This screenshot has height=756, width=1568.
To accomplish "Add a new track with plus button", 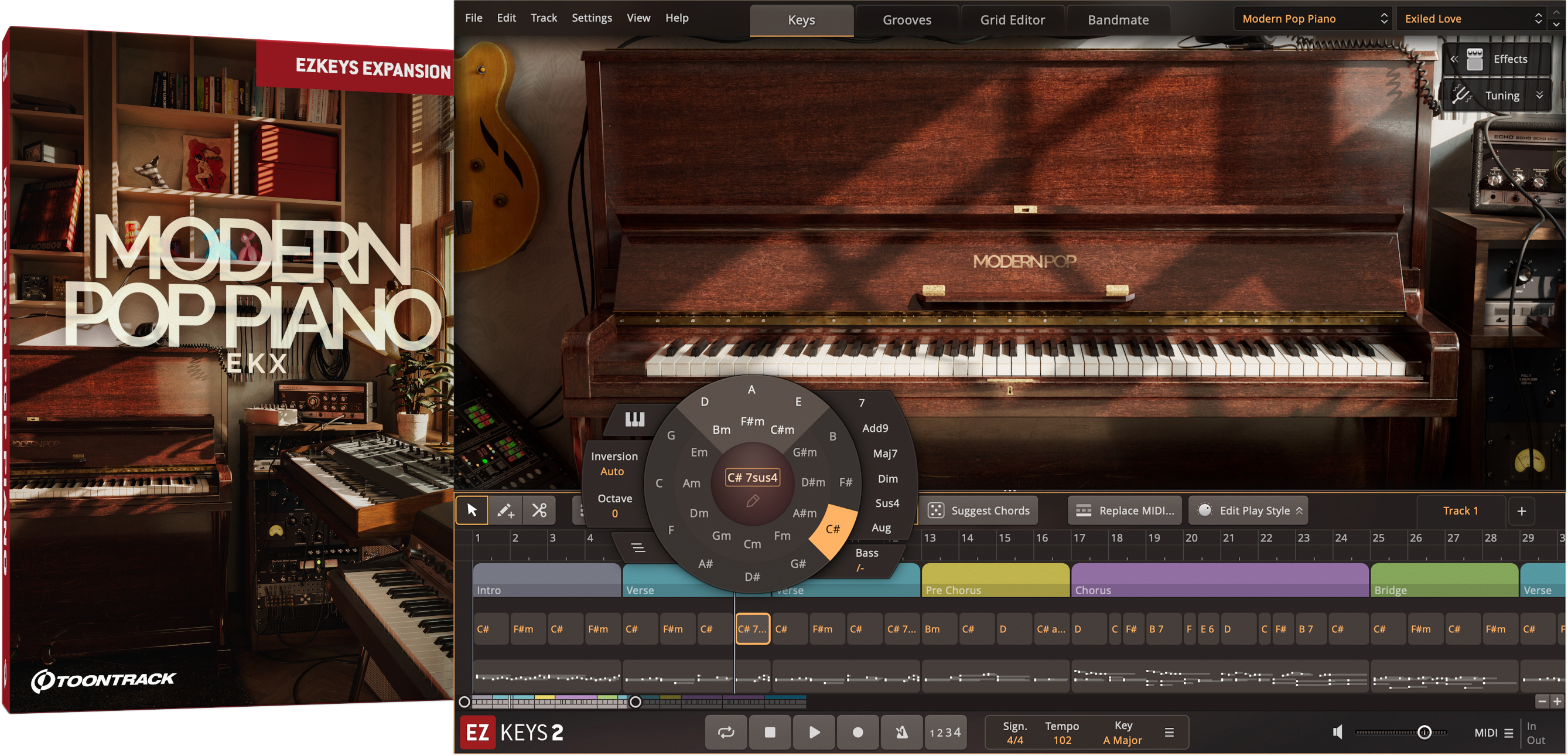I will 1522,511.
